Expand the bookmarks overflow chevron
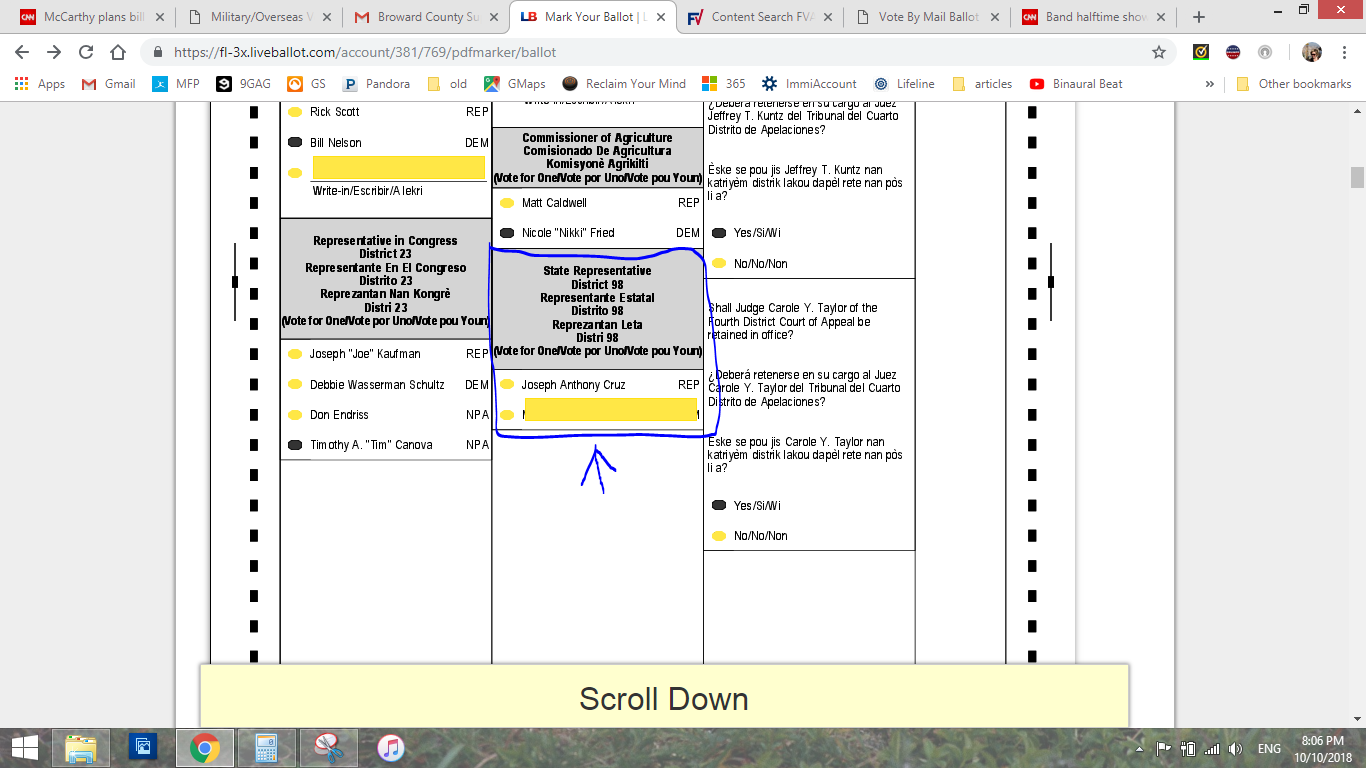This screenshot has height=768, width=1366. point(1210,84)
